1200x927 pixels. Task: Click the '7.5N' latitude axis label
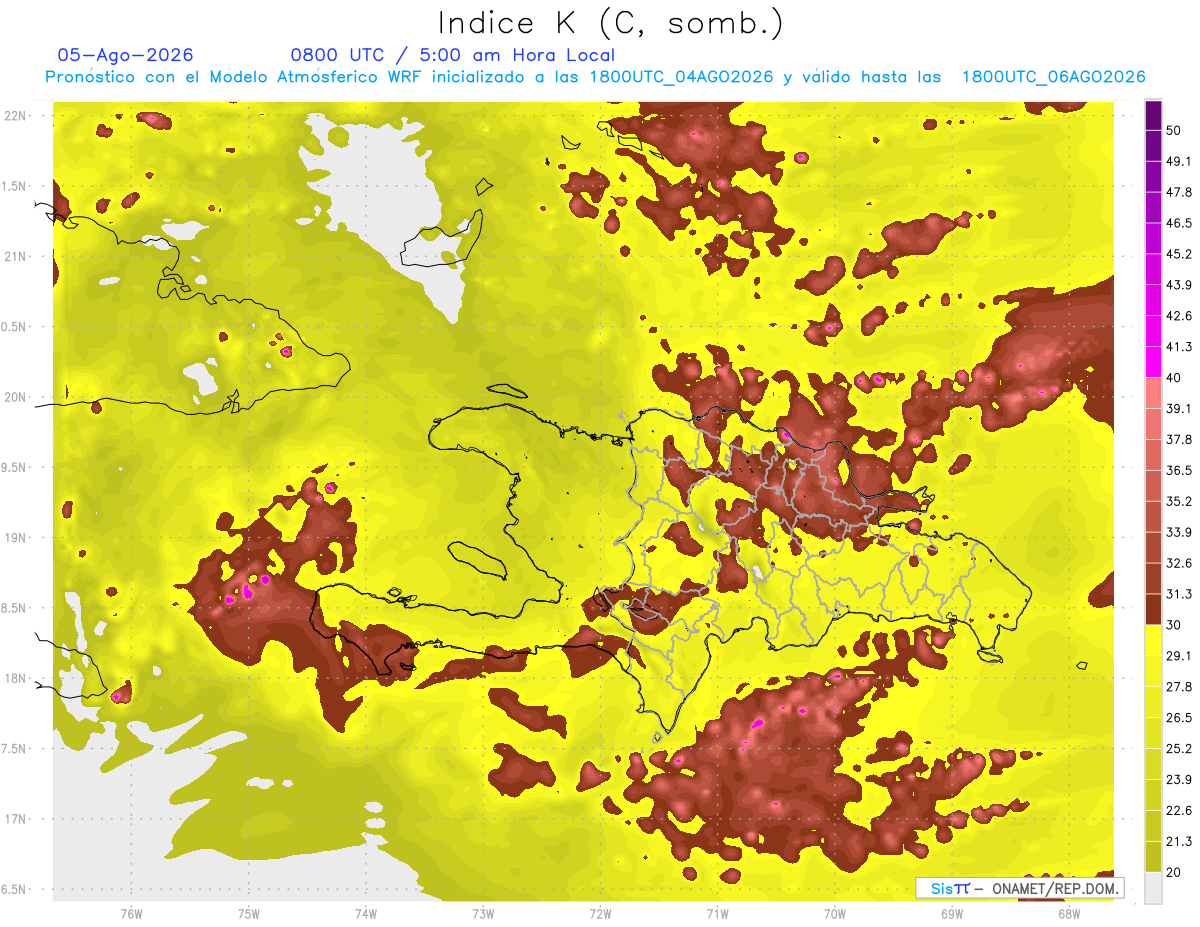(x=15, y=749)
